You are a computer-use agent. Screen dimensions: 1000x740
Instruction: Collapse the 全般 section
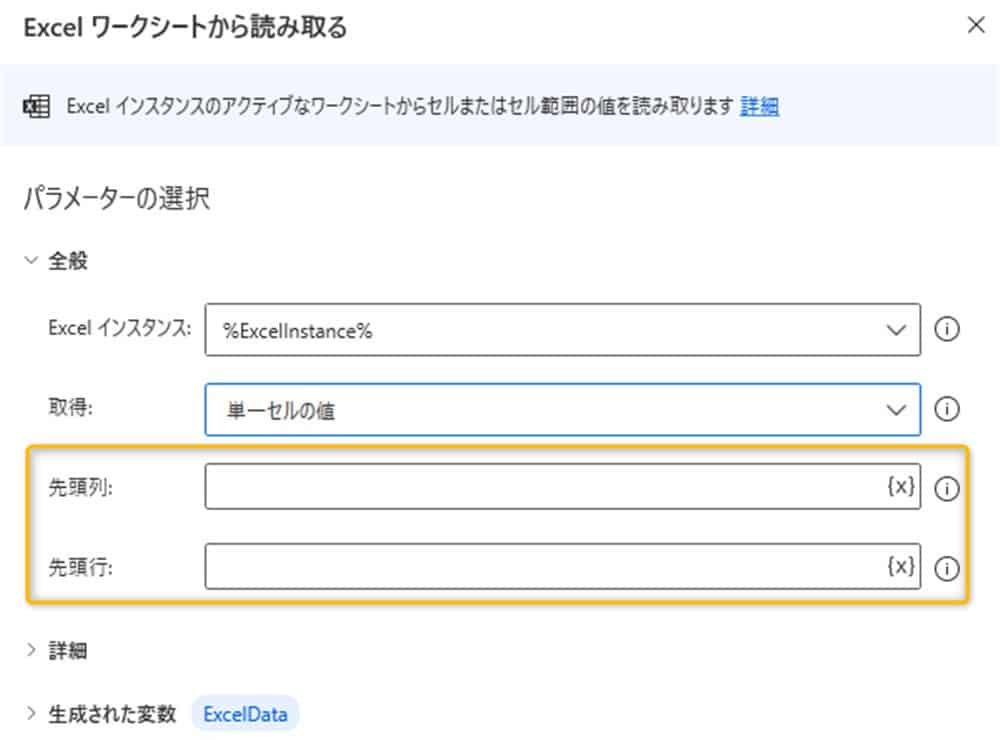[x=31, y=262]
